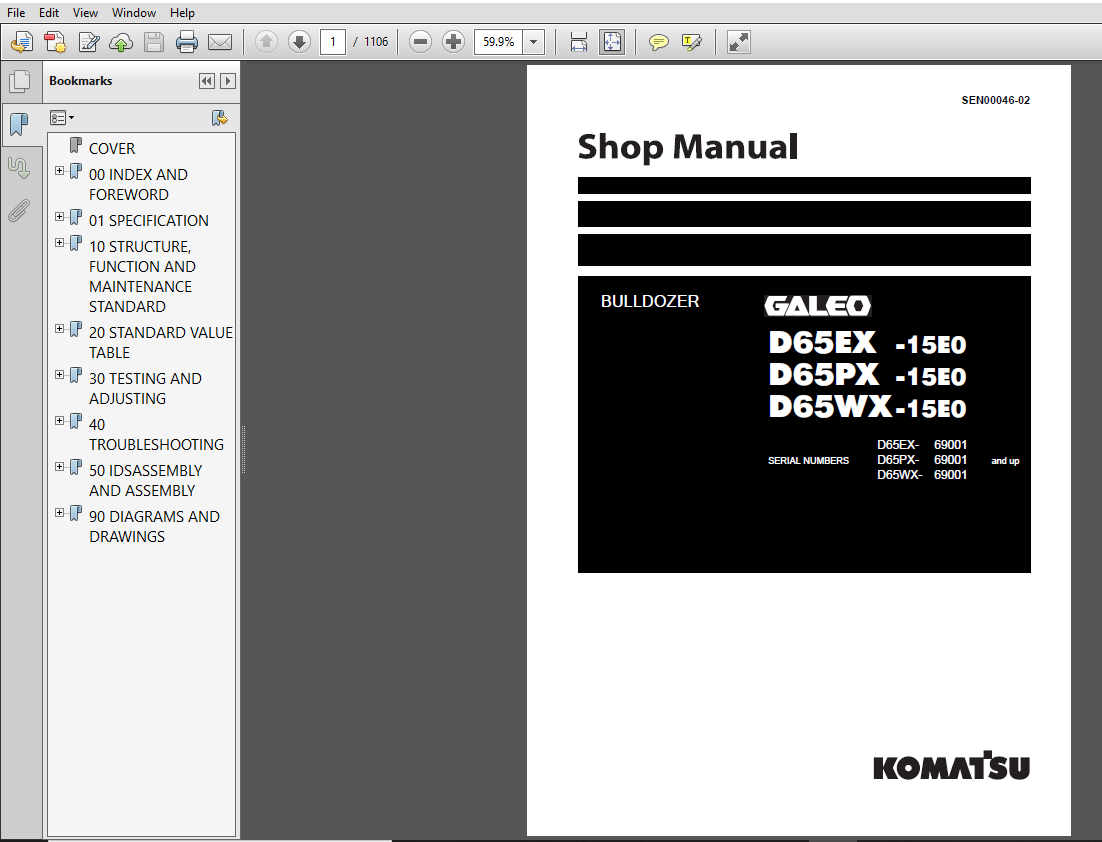Click the GALEO logo on the cover

tap(818, 305)
